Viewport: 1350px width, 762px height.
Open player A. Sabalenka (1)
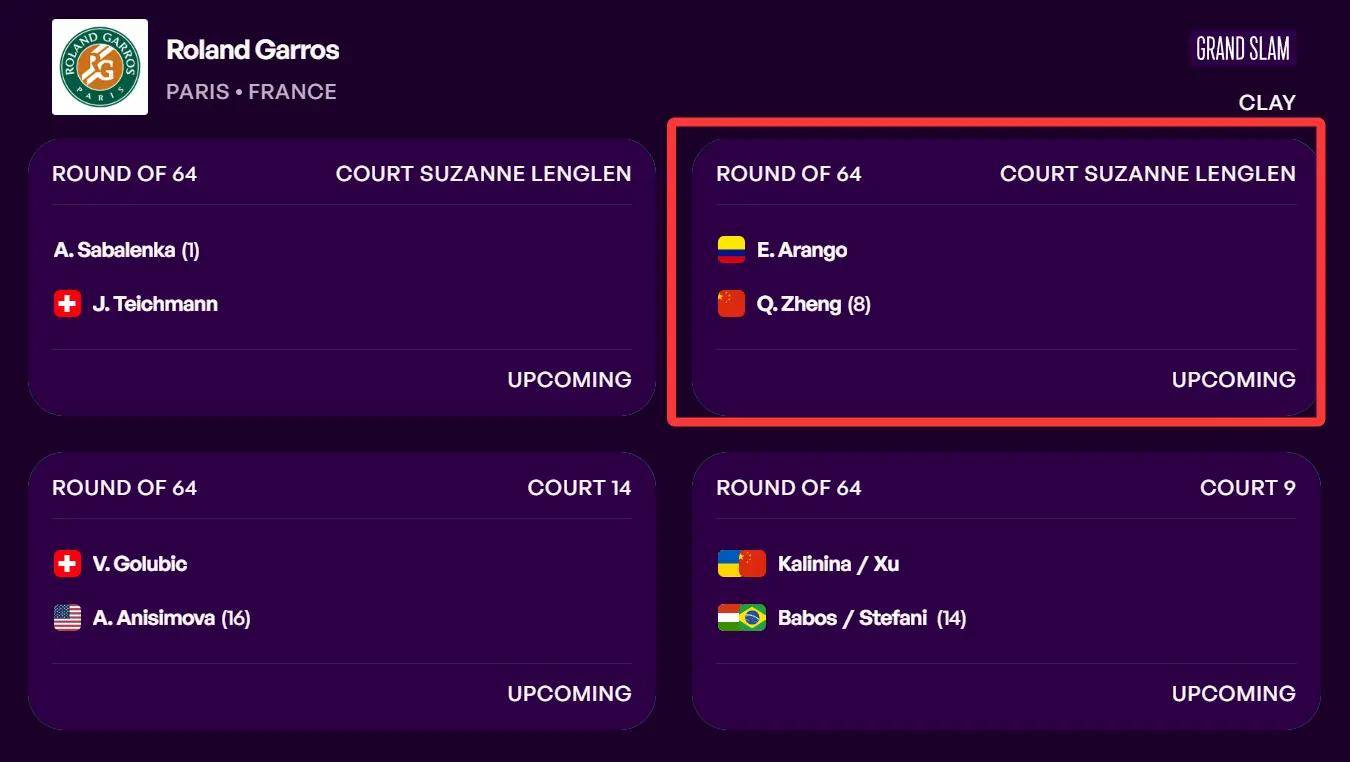[127, 250]
